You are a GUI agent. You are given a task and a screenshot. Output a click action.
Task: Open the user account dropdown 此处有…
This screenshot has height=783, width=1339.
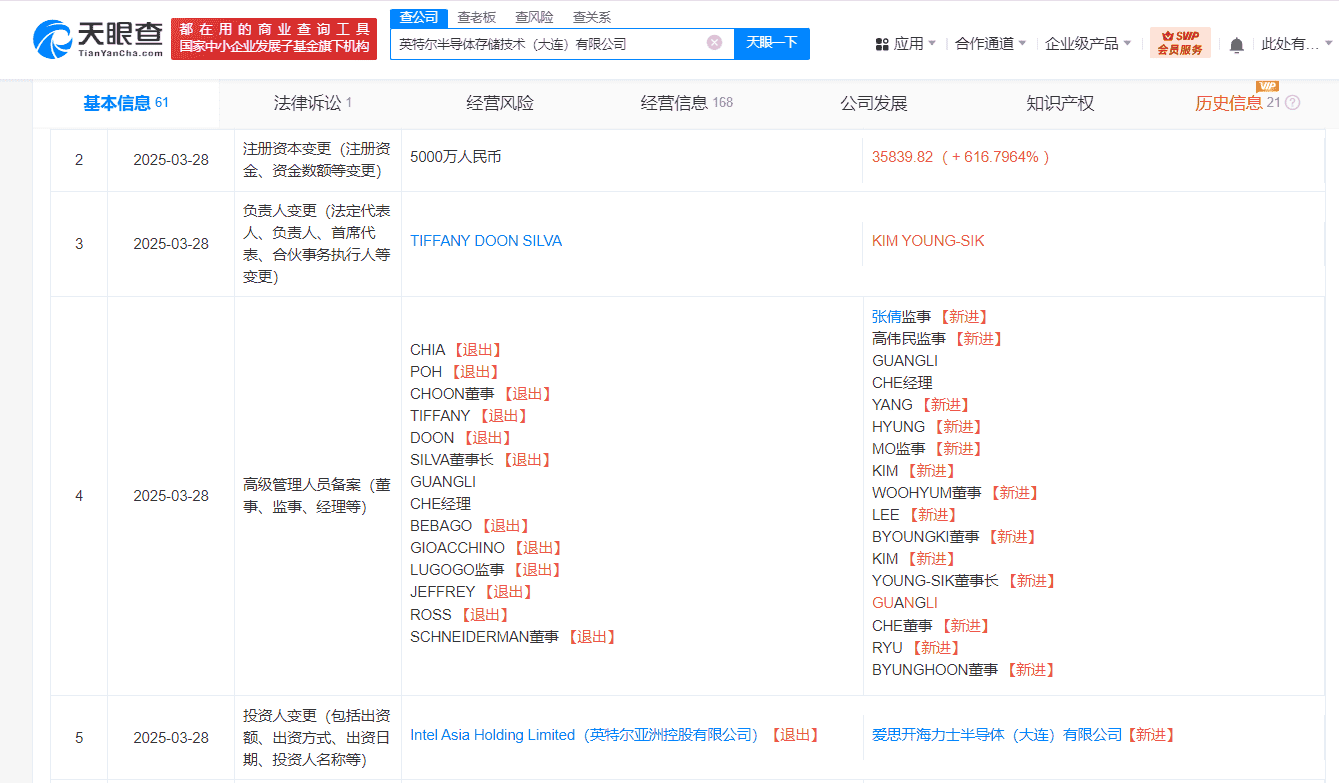pyautogui.click(x=1296, y=44)
